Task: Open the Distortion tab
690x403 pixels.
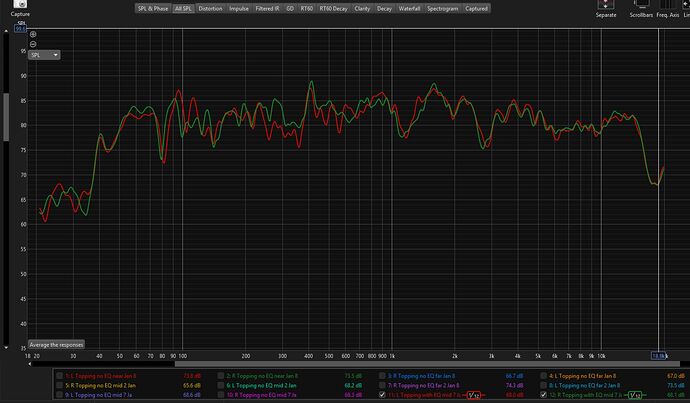Action: pyautogui.click(x=211, y=8)
